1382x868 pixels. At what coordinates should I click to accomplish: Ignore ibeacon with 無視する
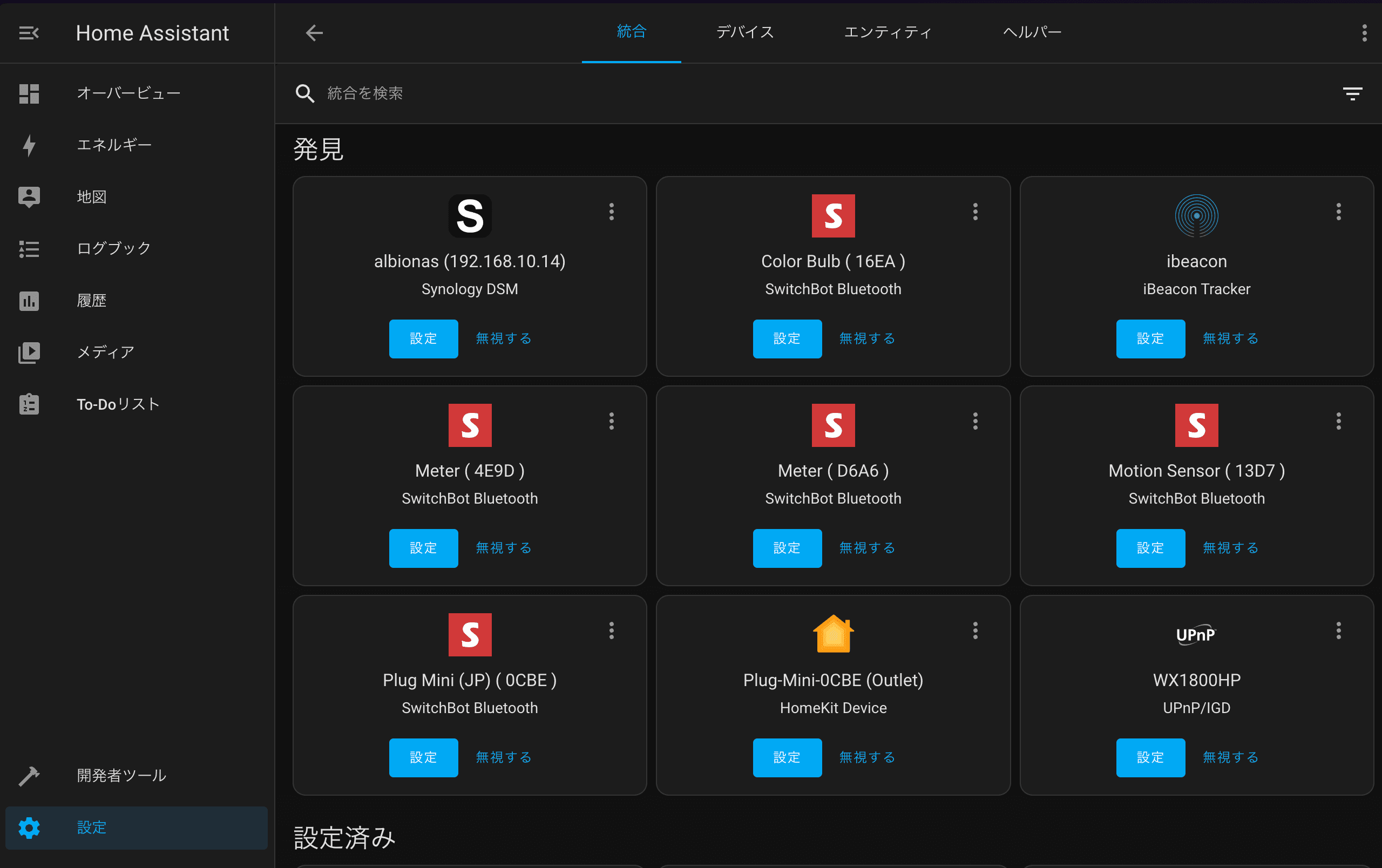tap(1230, 338)
